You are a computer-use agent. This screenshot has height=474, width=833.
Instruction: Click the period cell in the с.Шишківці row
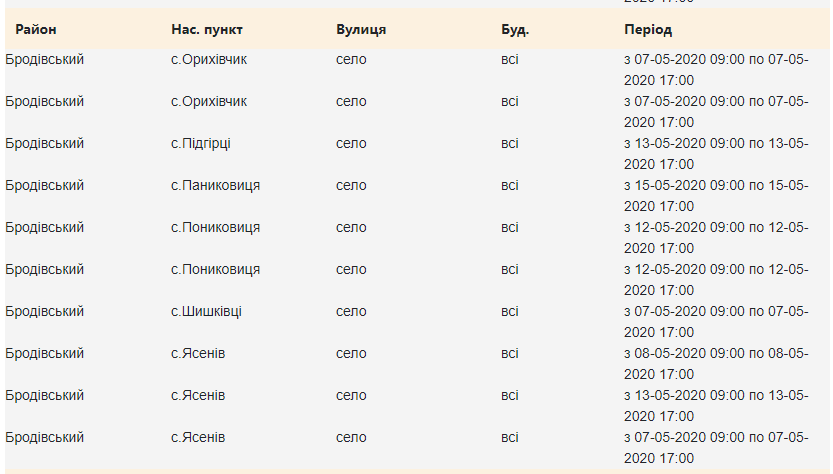pos(715,322)
